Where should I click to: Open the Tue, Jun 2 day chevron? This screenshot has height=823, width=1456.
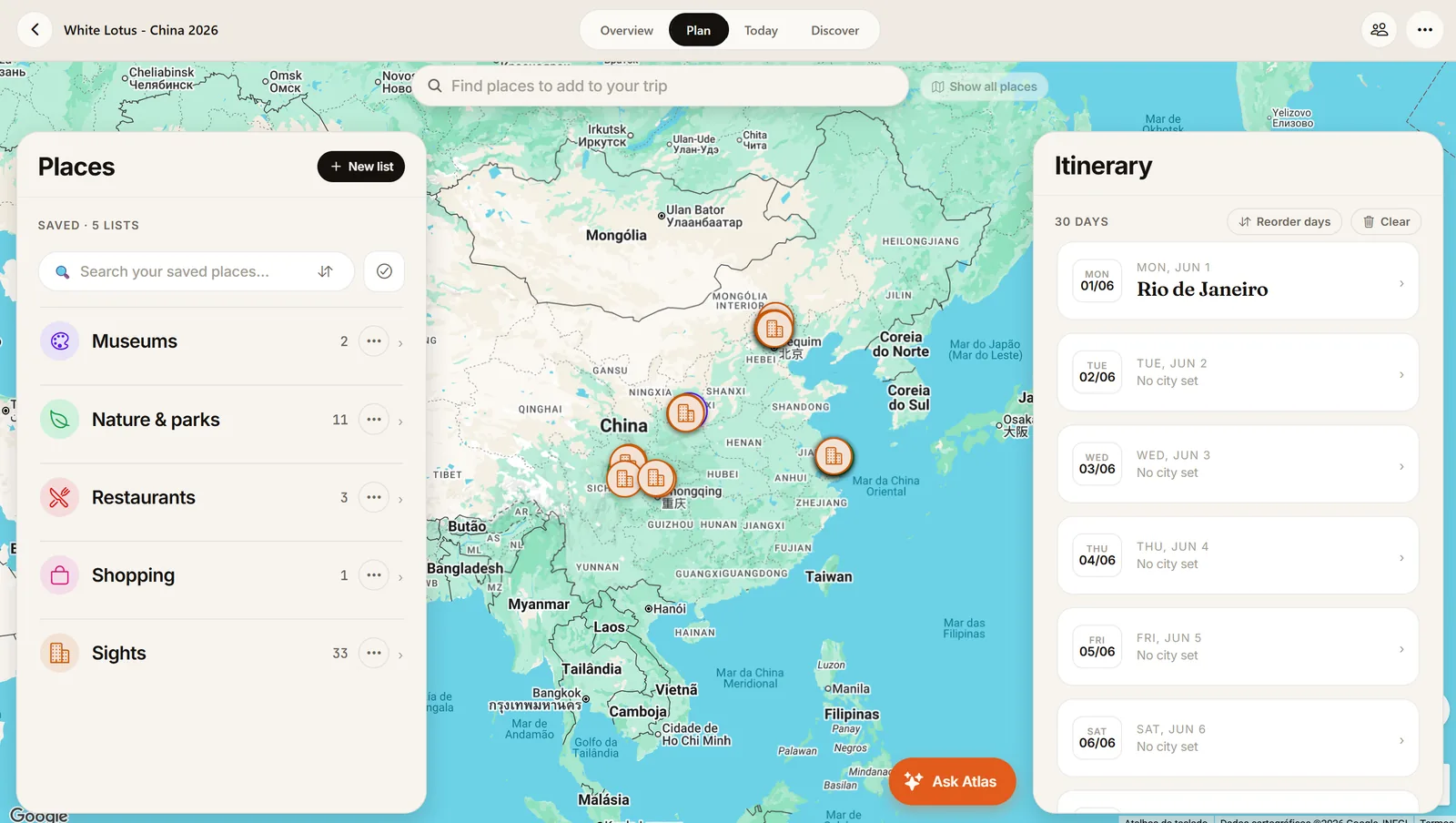click(1401, 374)
